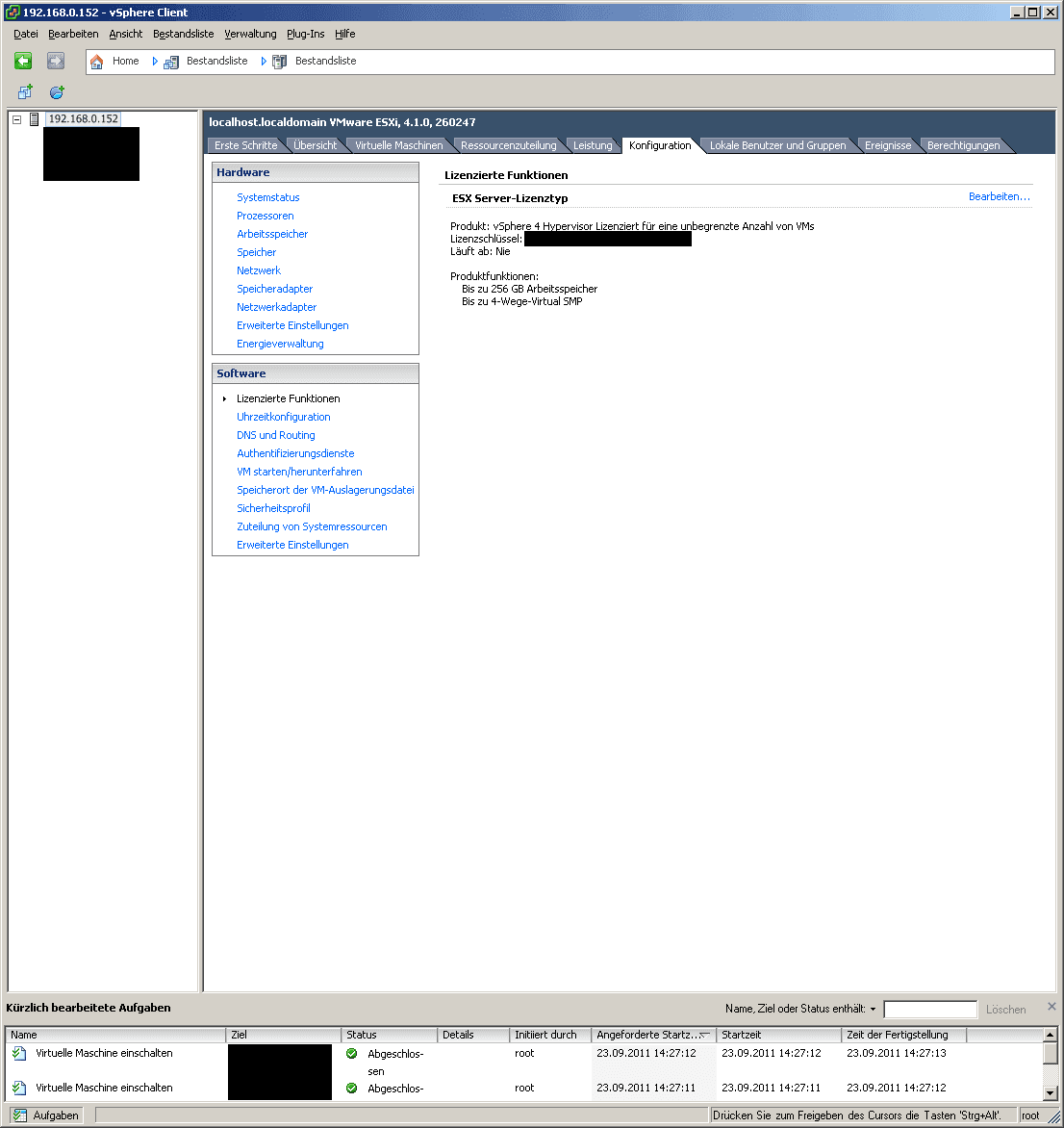Click Home in the breadcrumb bar
Screen dimensions: 1064x1128
(126, 62)
